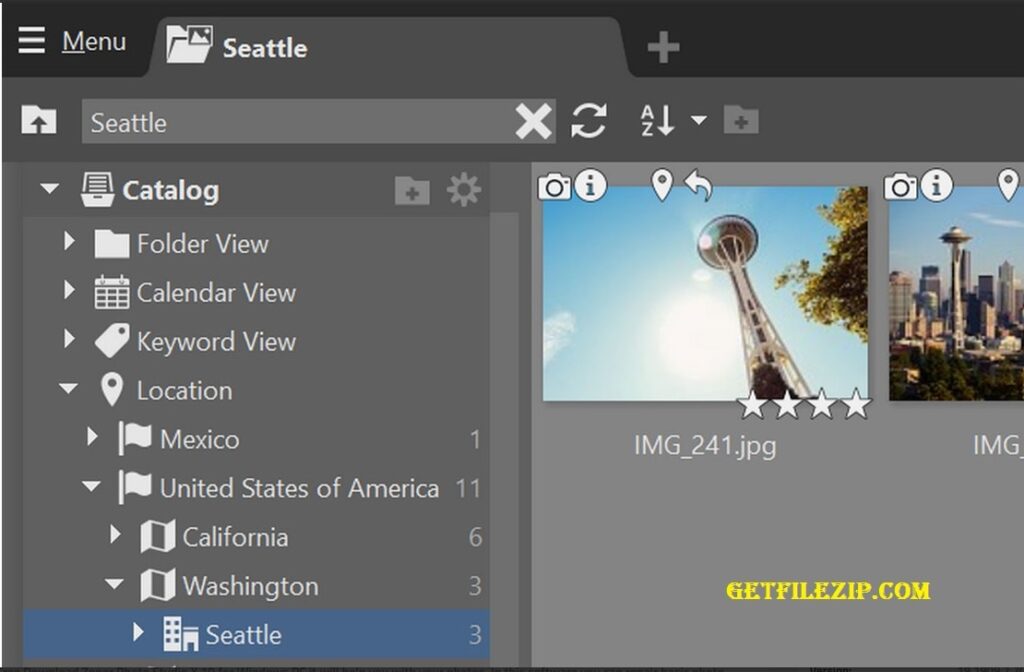The image size is (1024, 672).
Task: Click the GPS location pin on IMG_241.jpg
Action: click(x=661, y=185)
